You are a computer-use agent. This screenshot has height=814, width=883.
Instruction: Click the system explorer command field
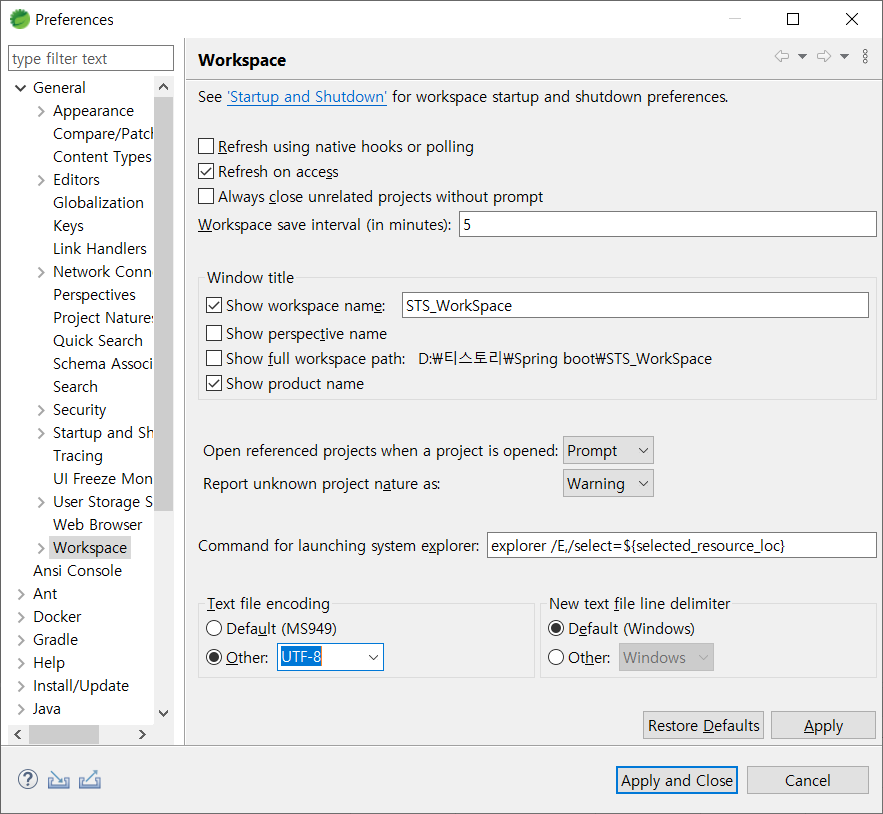(x=681, y=545)
